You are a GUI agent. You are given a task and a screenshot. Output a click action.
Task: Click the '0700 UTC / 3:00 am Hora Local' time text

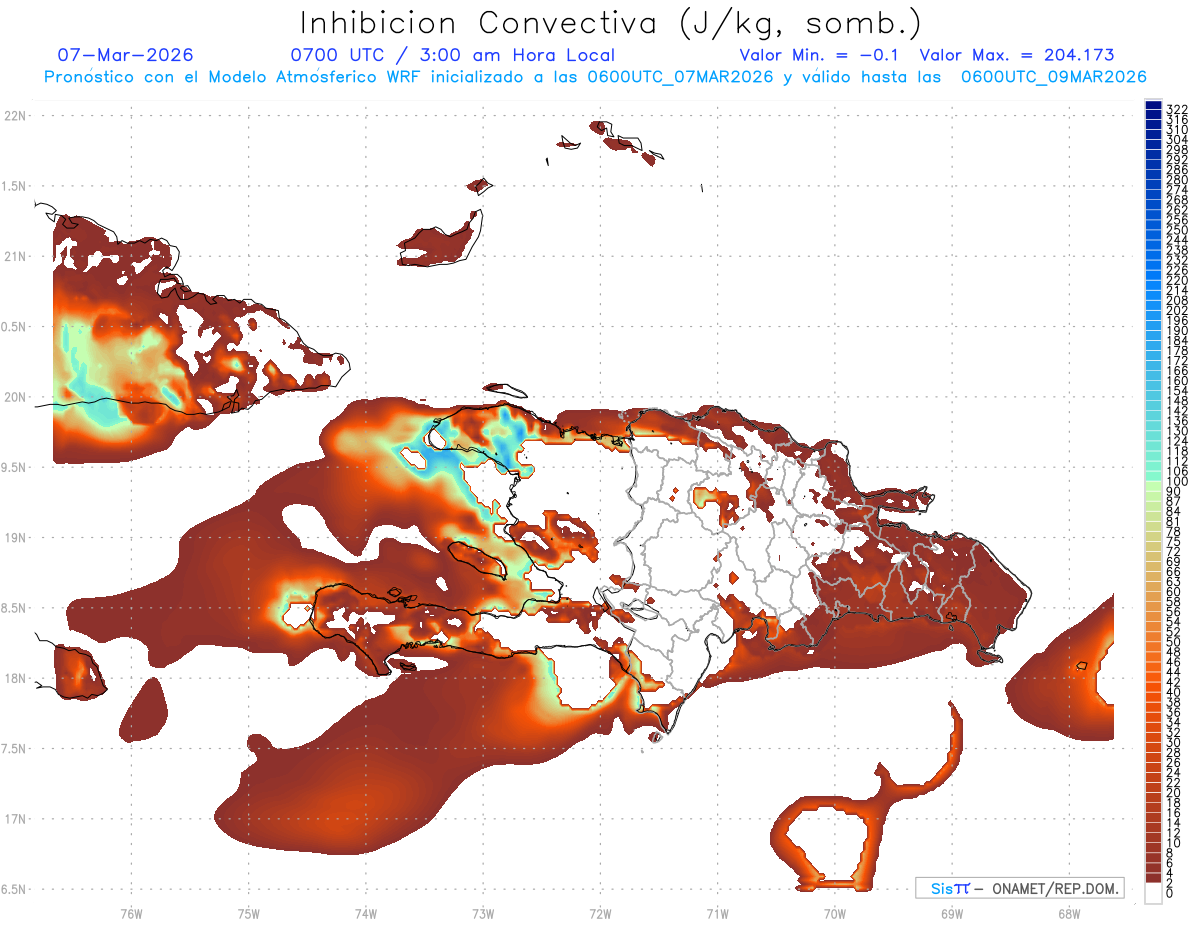pos(452,55)
